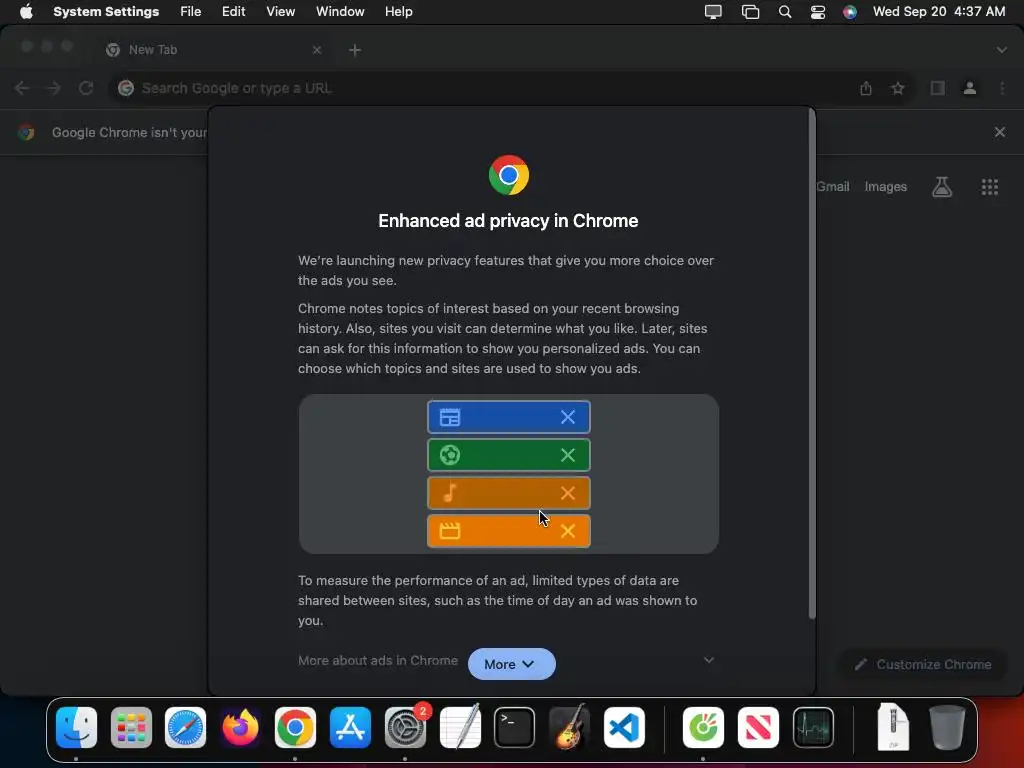Close the New Tab tab

[317, 50]
